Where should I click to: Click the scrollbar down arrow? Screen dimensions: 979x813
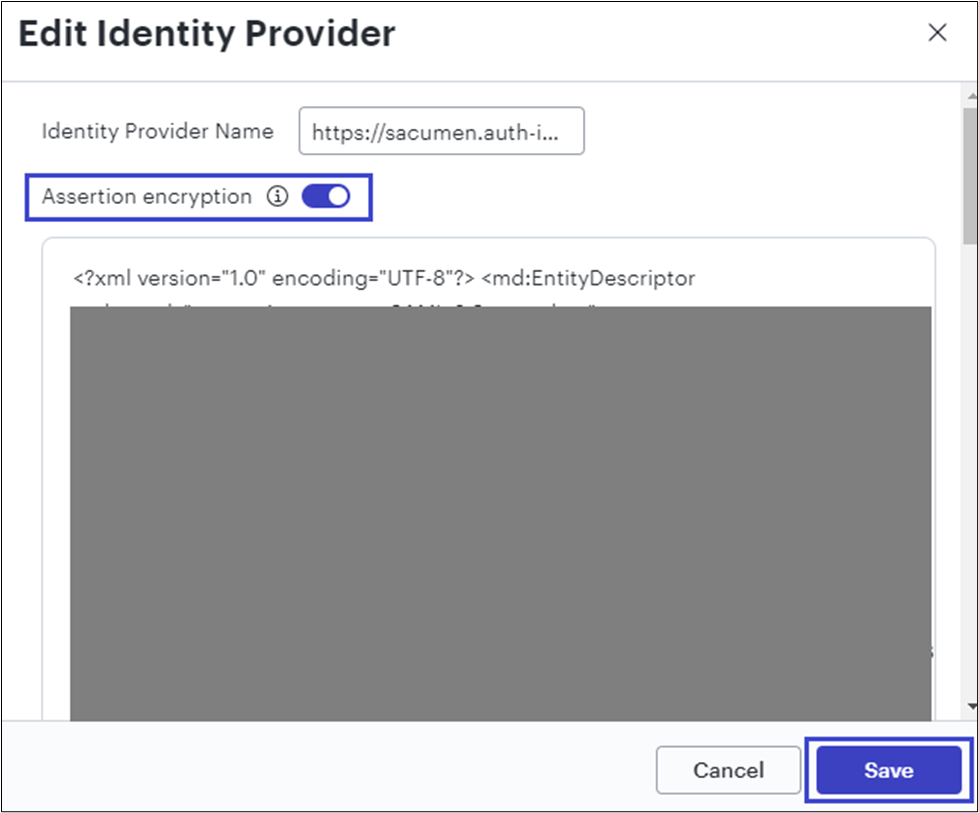(x=969, y=707)
